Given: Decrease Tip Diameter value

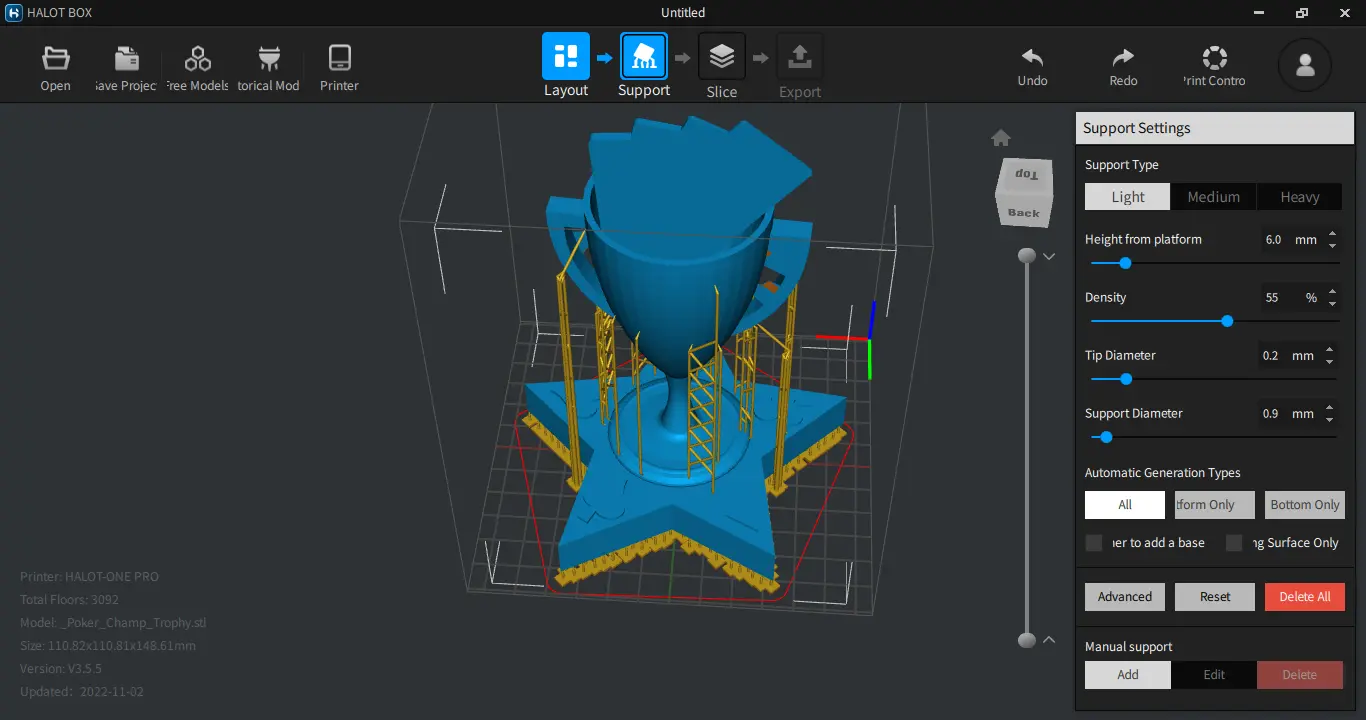Looking at the screenshot, I should [x=1329, y=361].
